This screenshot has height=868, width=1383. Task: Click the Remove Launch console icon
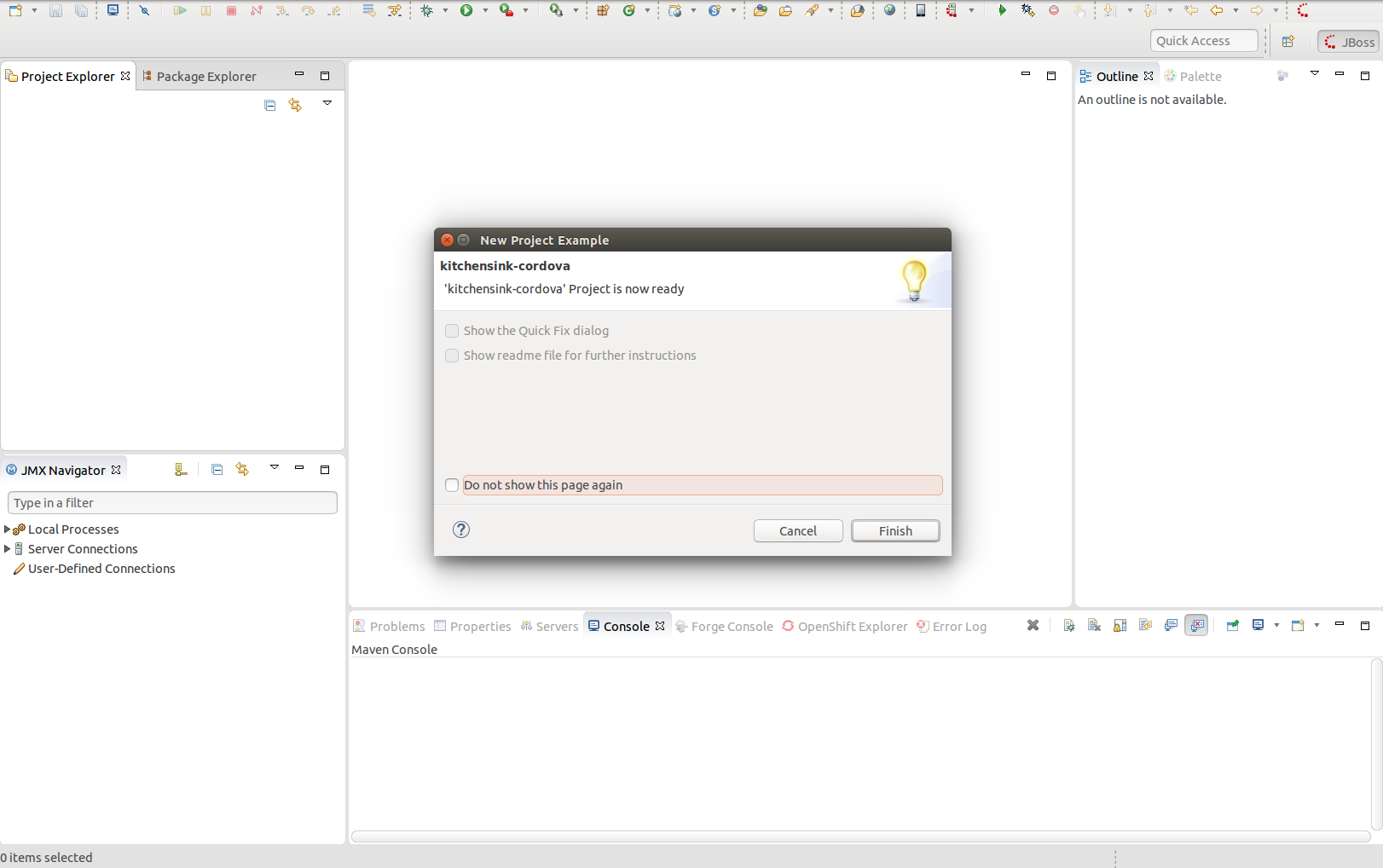coord(1033,626)
